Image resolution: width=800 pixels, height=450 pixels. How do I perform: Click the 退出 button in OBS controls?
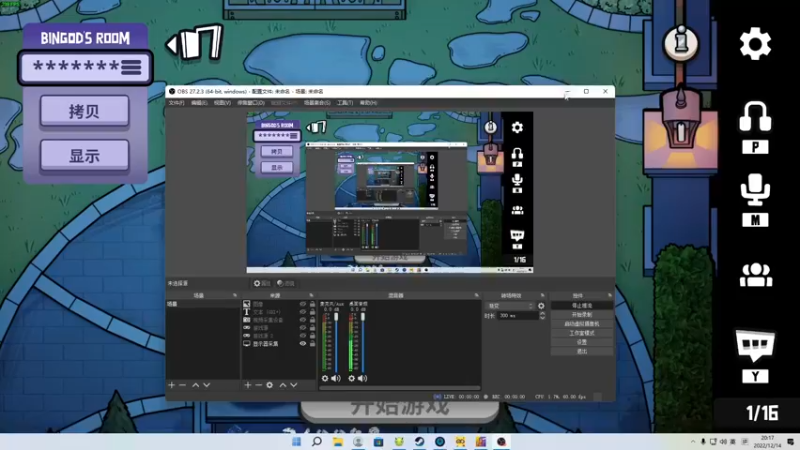click(582, 352)
